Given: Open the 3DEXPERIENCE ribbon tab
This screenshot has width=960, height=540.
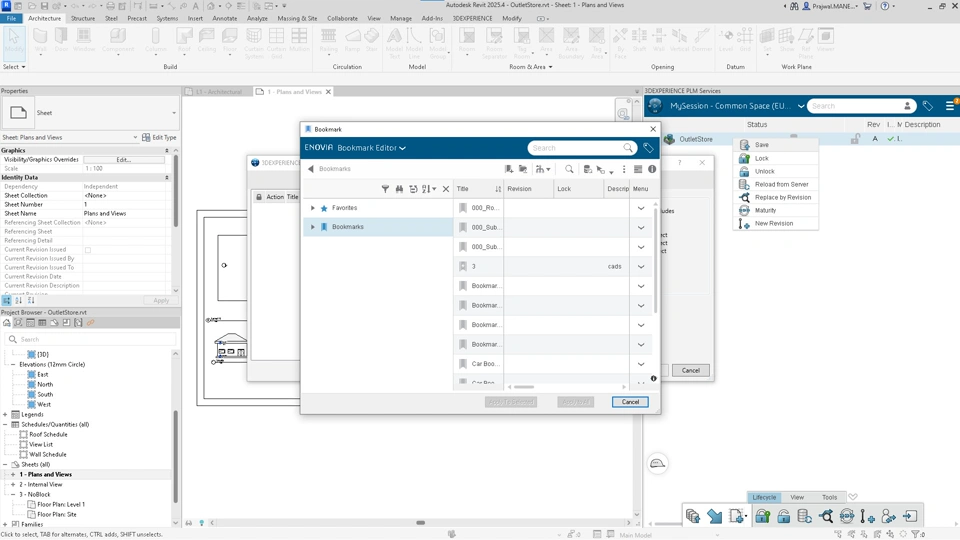Looking at the screenshot, I should 472,18.
